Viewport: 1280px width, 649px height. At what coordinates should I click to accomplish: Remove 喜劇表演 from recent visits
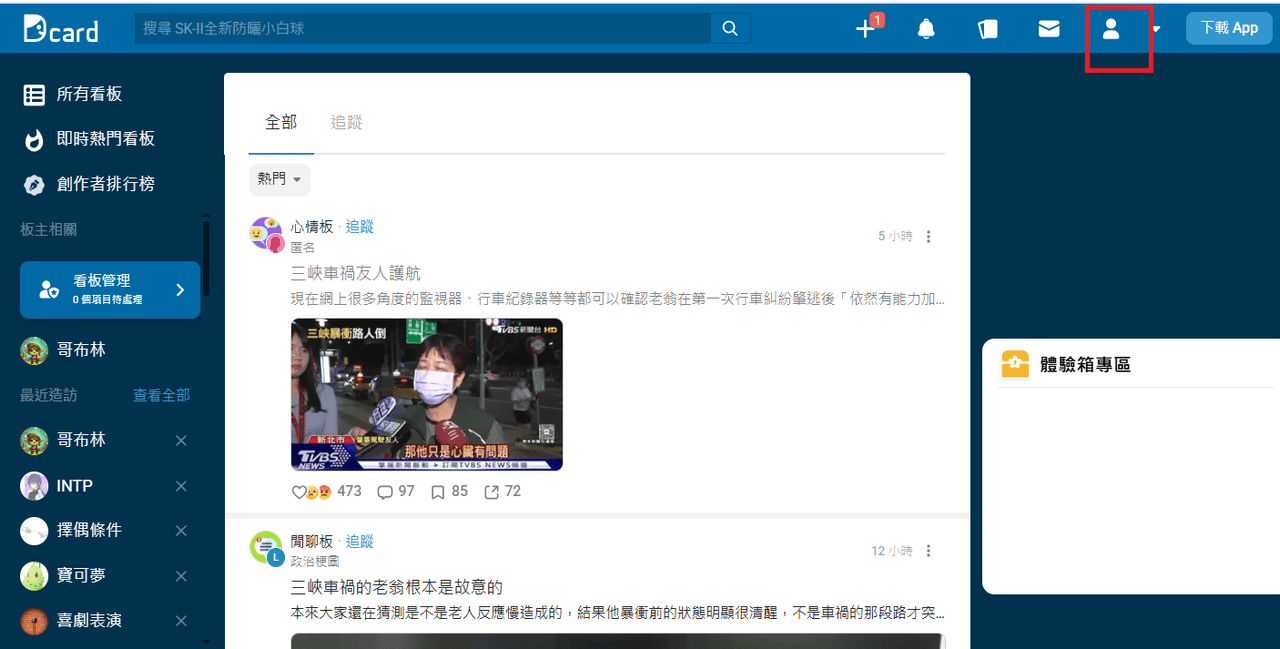coord(181,621)
